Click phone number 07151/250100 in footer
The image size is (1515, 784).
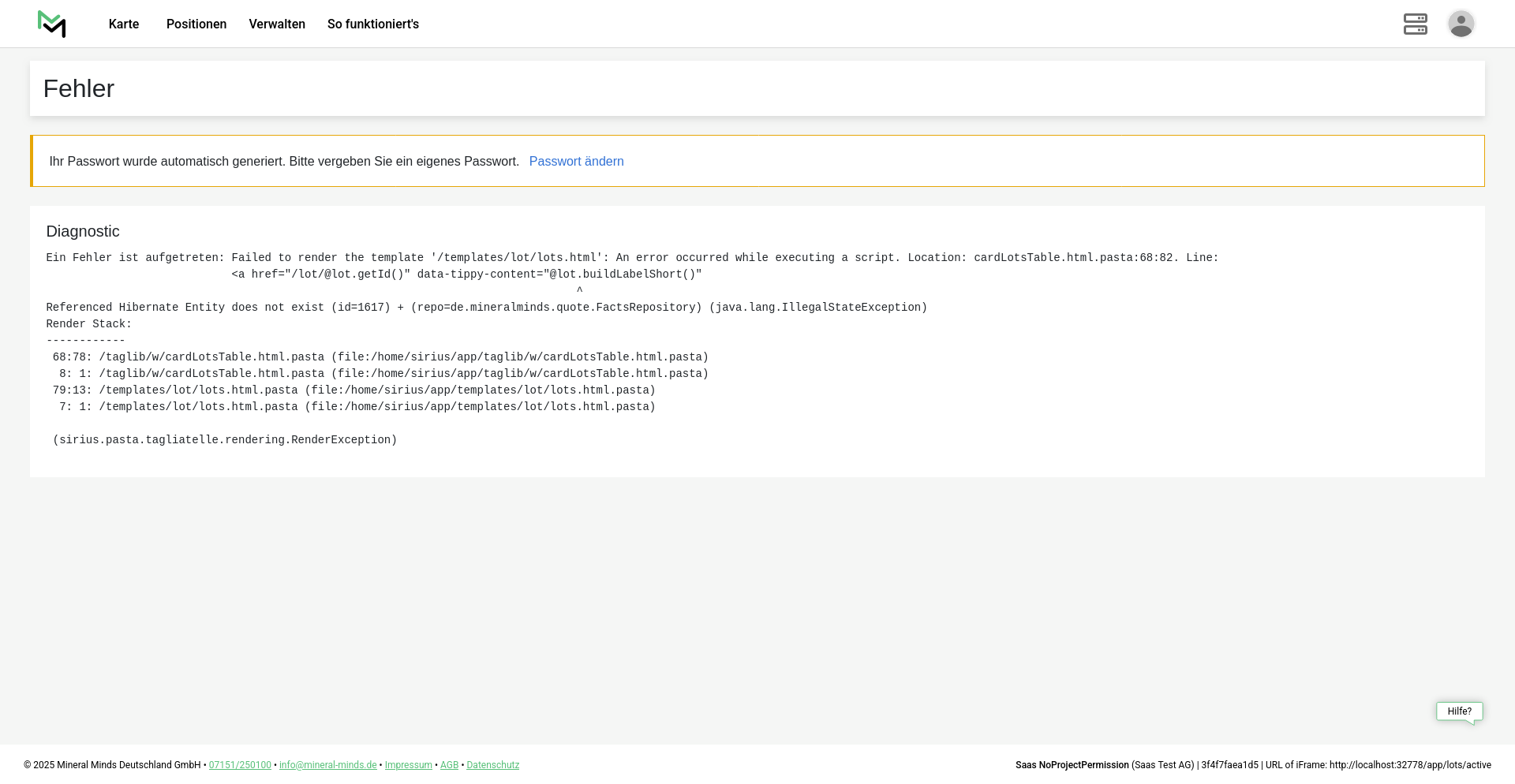(240, 765)
